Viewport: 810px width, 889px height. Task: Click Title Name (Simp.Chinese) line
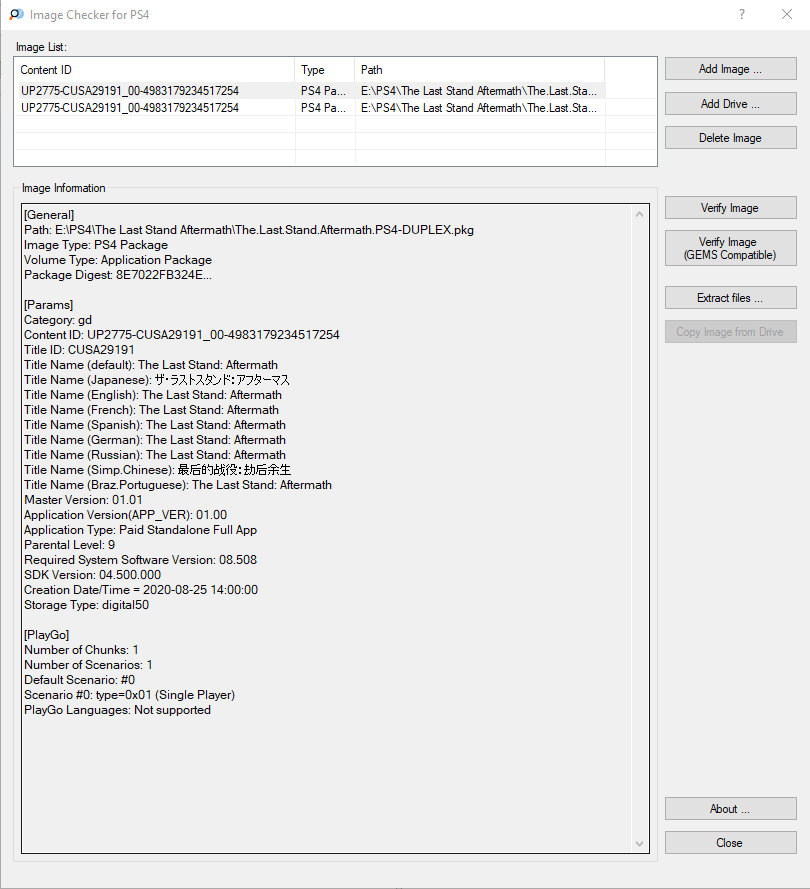pyautogui.click(x=158, y=470)
